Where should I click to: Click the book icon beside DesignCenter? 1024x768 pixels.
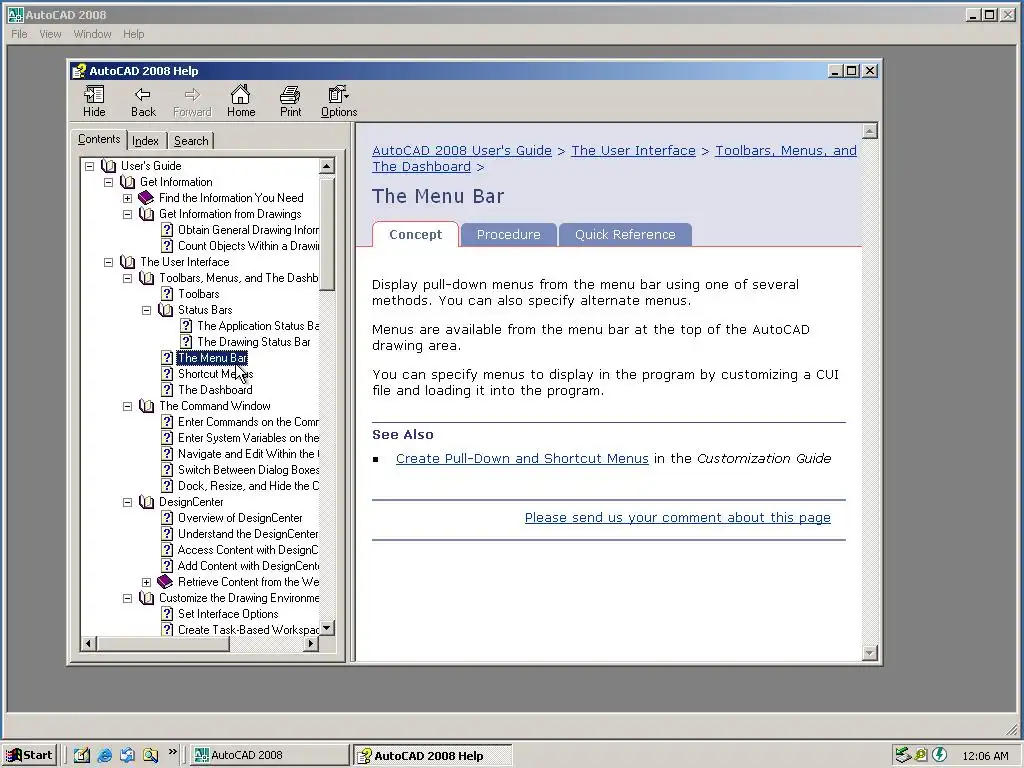(147, 502)
